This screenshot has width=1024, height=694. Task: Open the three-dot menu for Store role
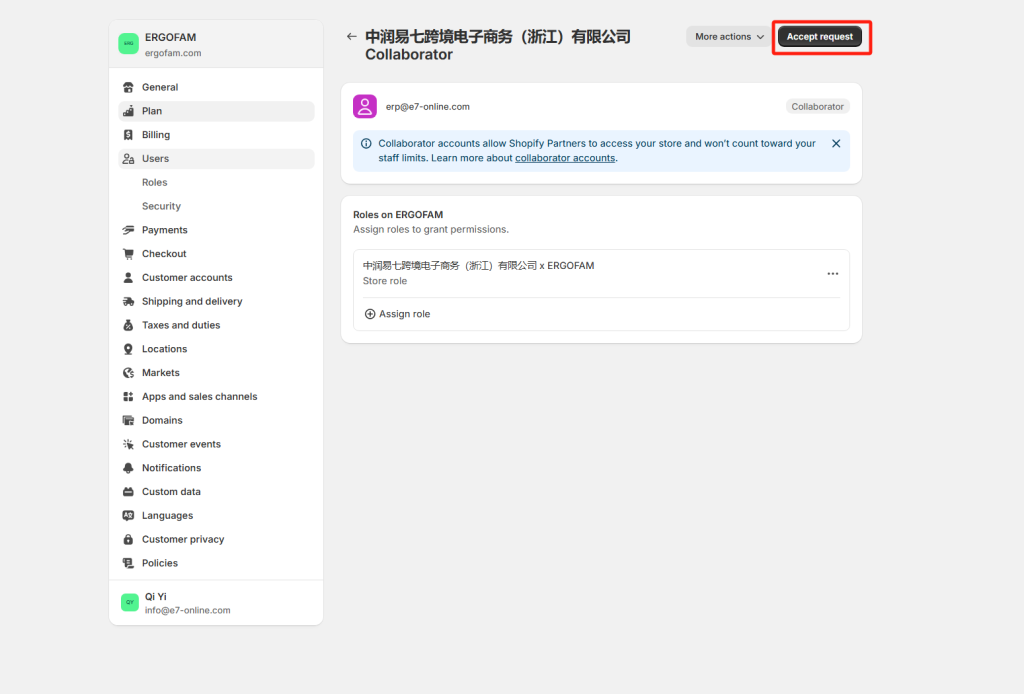tap(832, 273)
